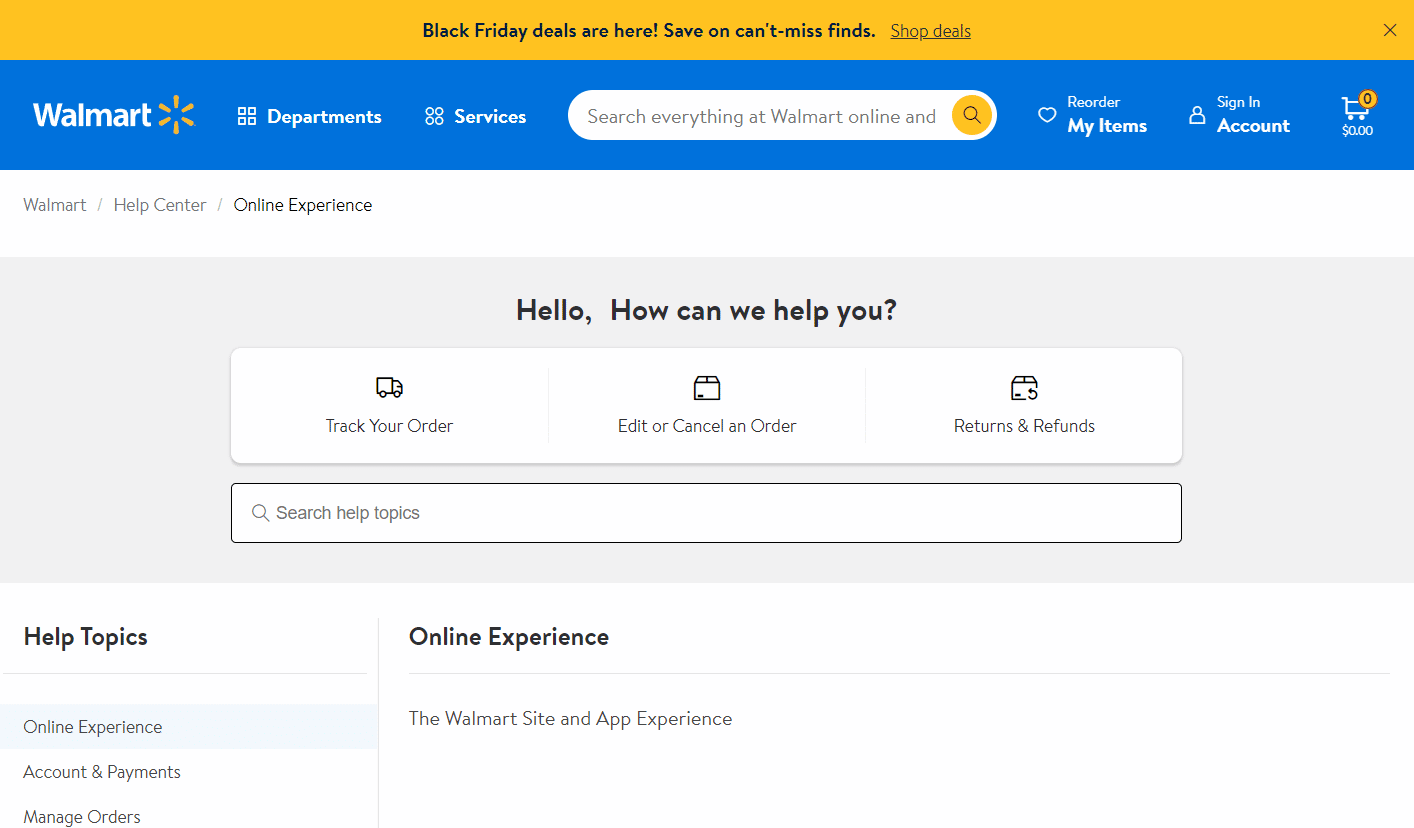Click the Search help topics field
Screen dimensions: 1414x828
click(x=706, y=512)
